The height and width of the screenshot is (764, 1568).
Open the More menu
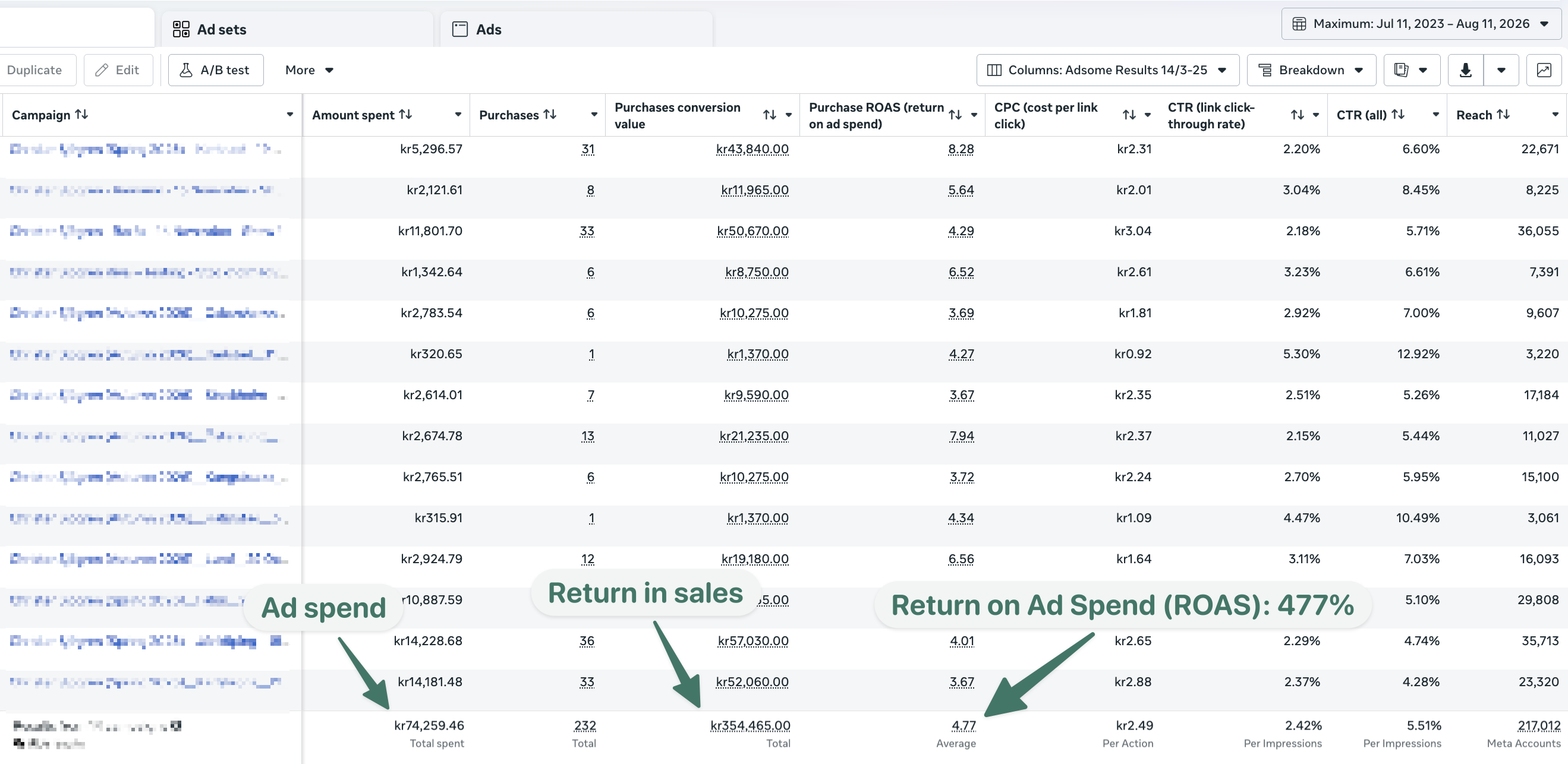click(309, 70)
